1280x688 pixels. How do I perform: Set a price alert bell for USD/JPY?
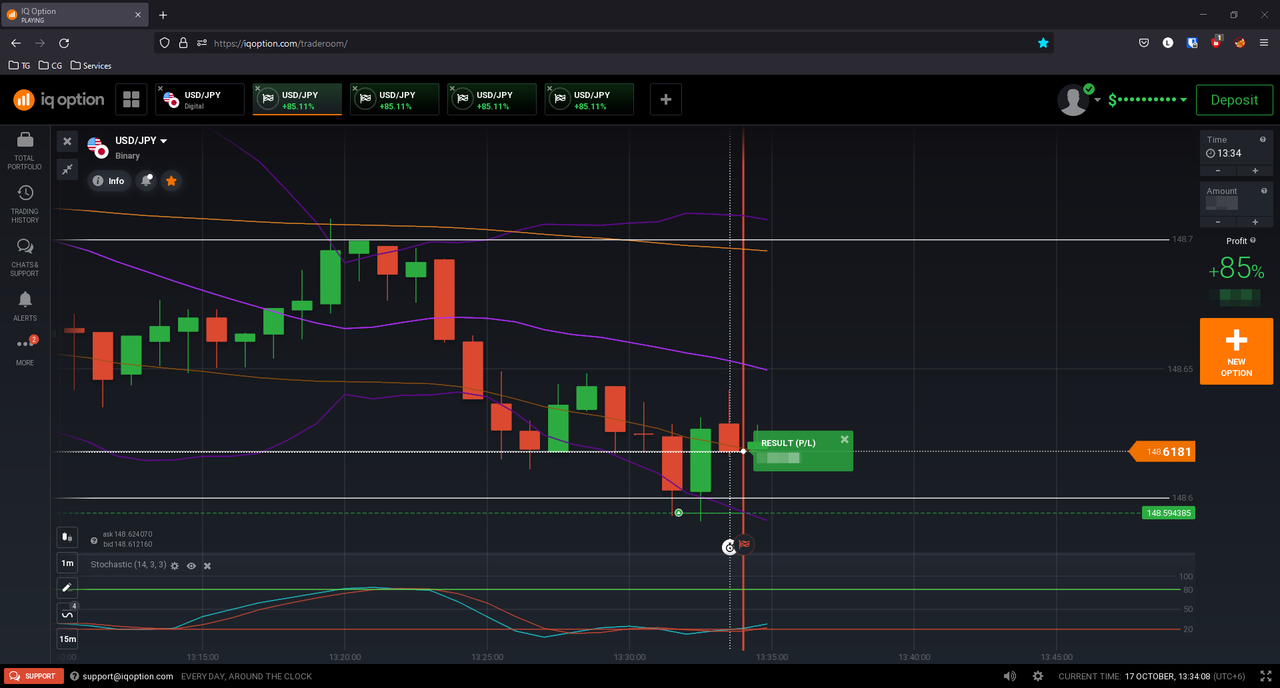click(x=146, y=181)
